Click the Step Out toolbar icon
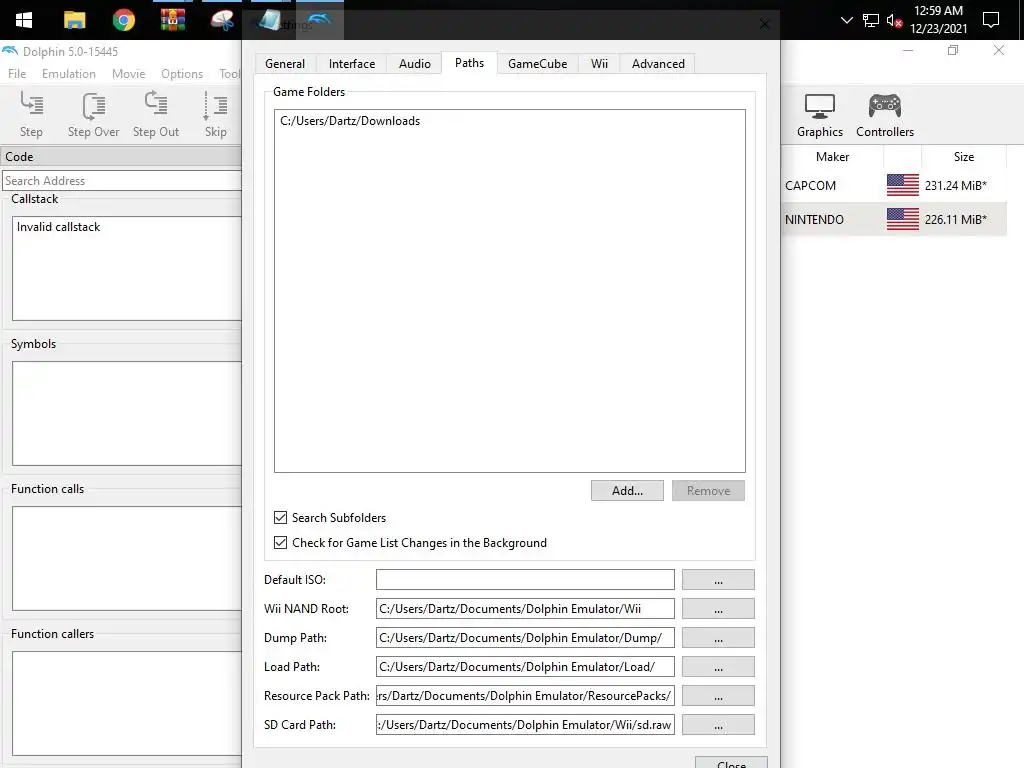This screenshot has width=1024, height=768. pyautogui.click(x=155, y=114)
